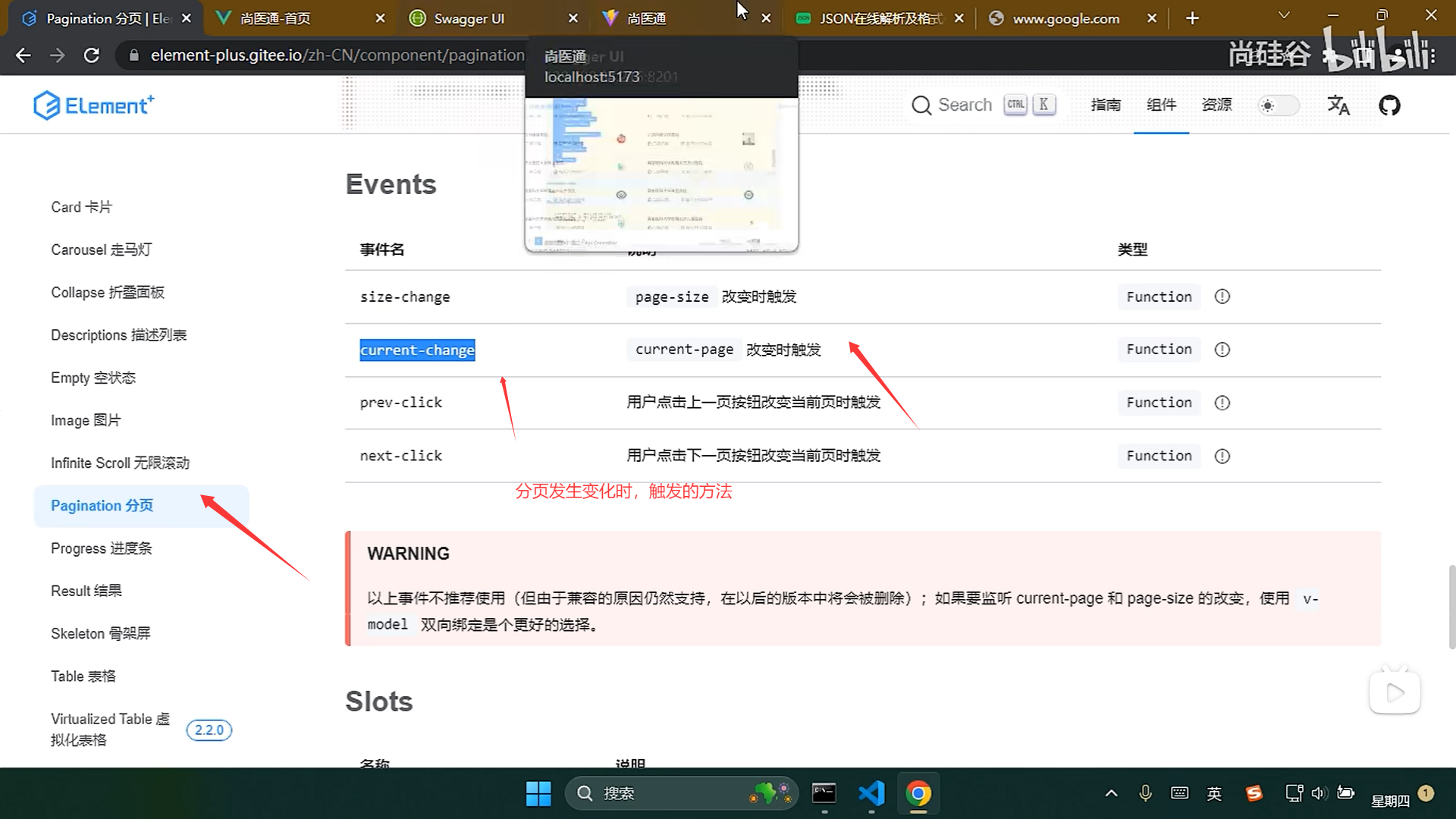The image size is (1456, 819).
Task: Open the 指南 guide menu item
Action: (1105, 105)
